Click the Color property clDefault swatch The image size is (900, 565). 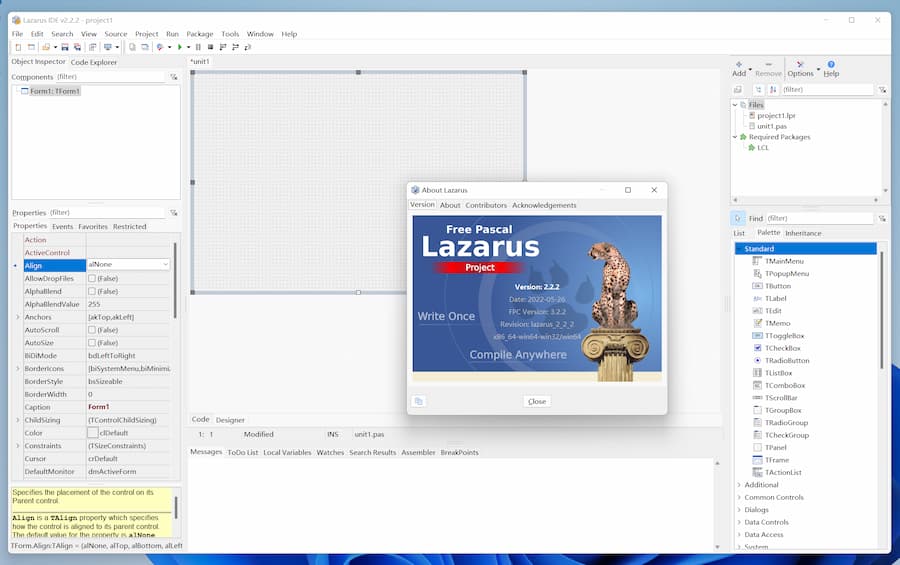pyautogui.click(x=93, y=432)
